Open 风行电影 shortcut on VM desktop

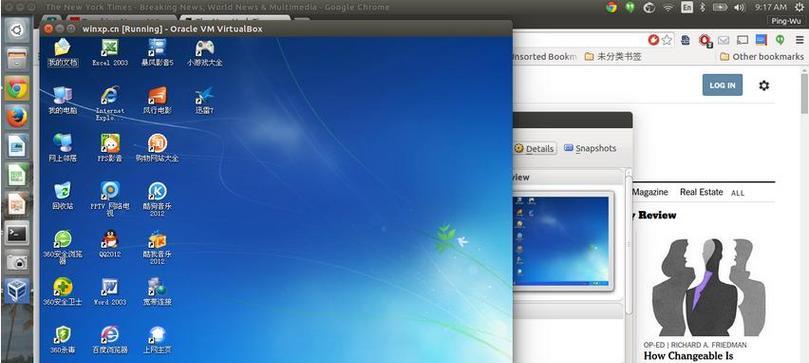[x=157, y=100]
